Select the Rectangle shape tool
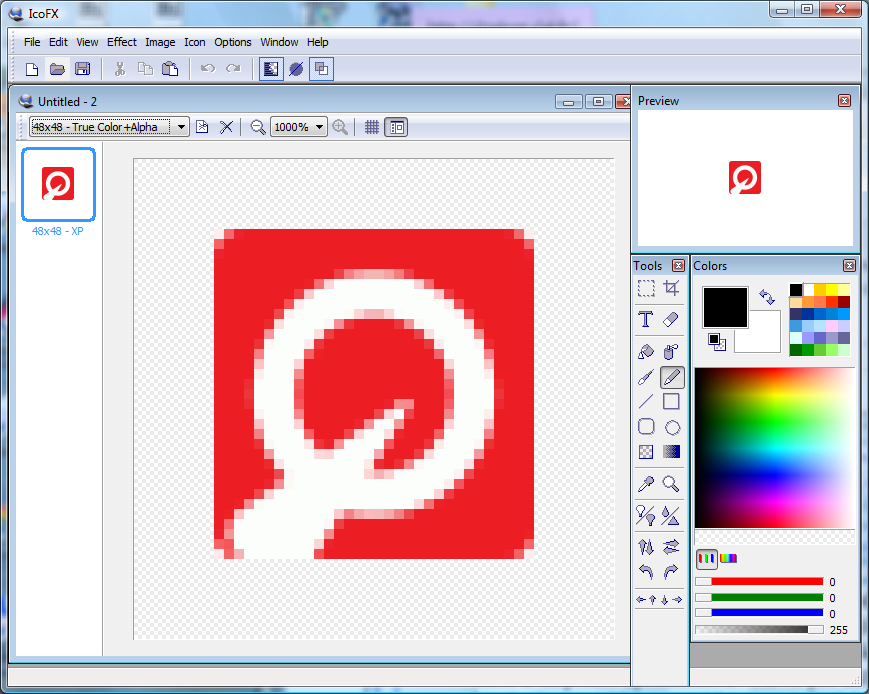869x694 pixels. tap(671, 401)
